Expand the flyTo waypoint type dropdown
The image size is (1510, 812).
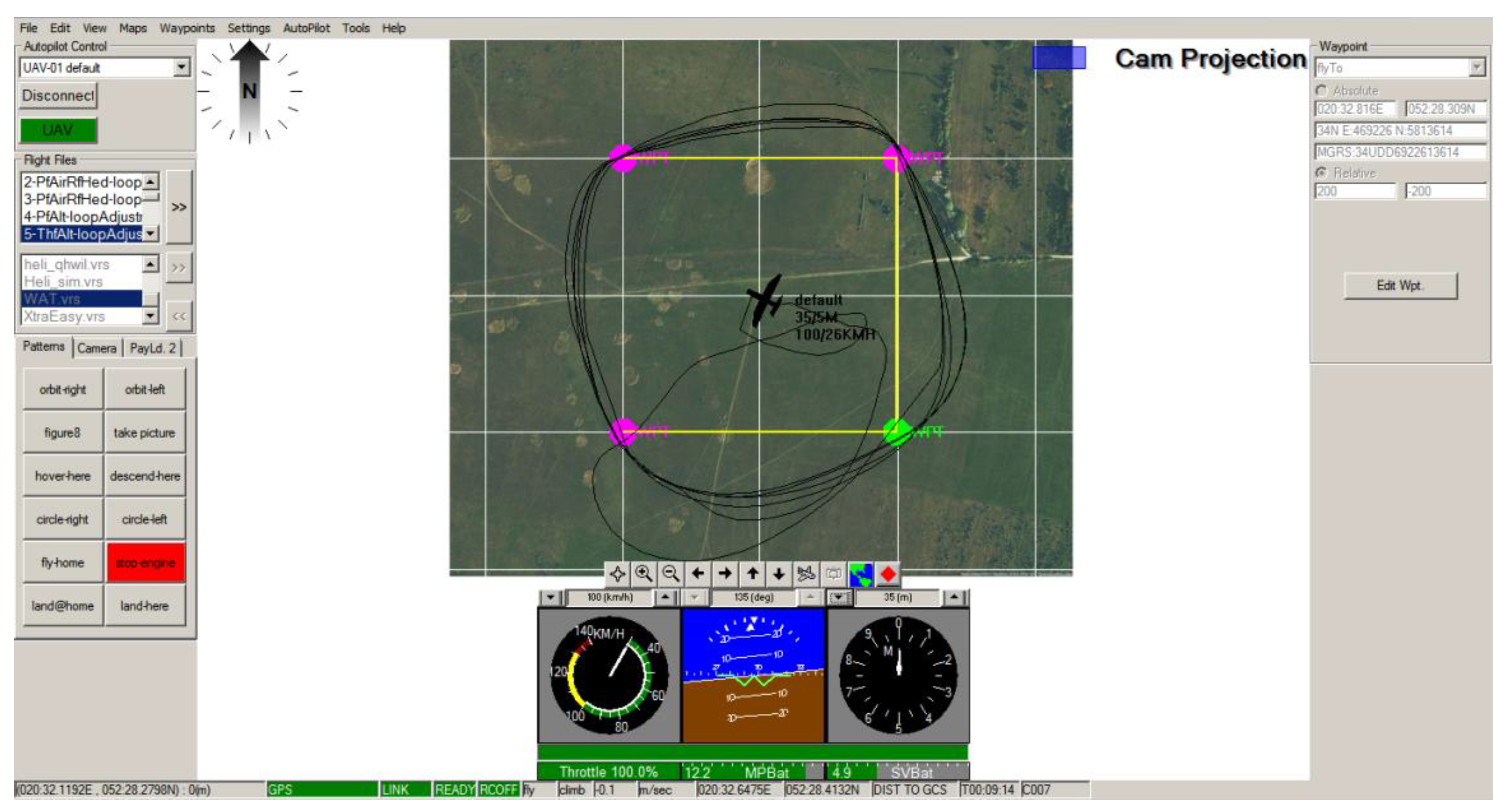point(1477,68)
